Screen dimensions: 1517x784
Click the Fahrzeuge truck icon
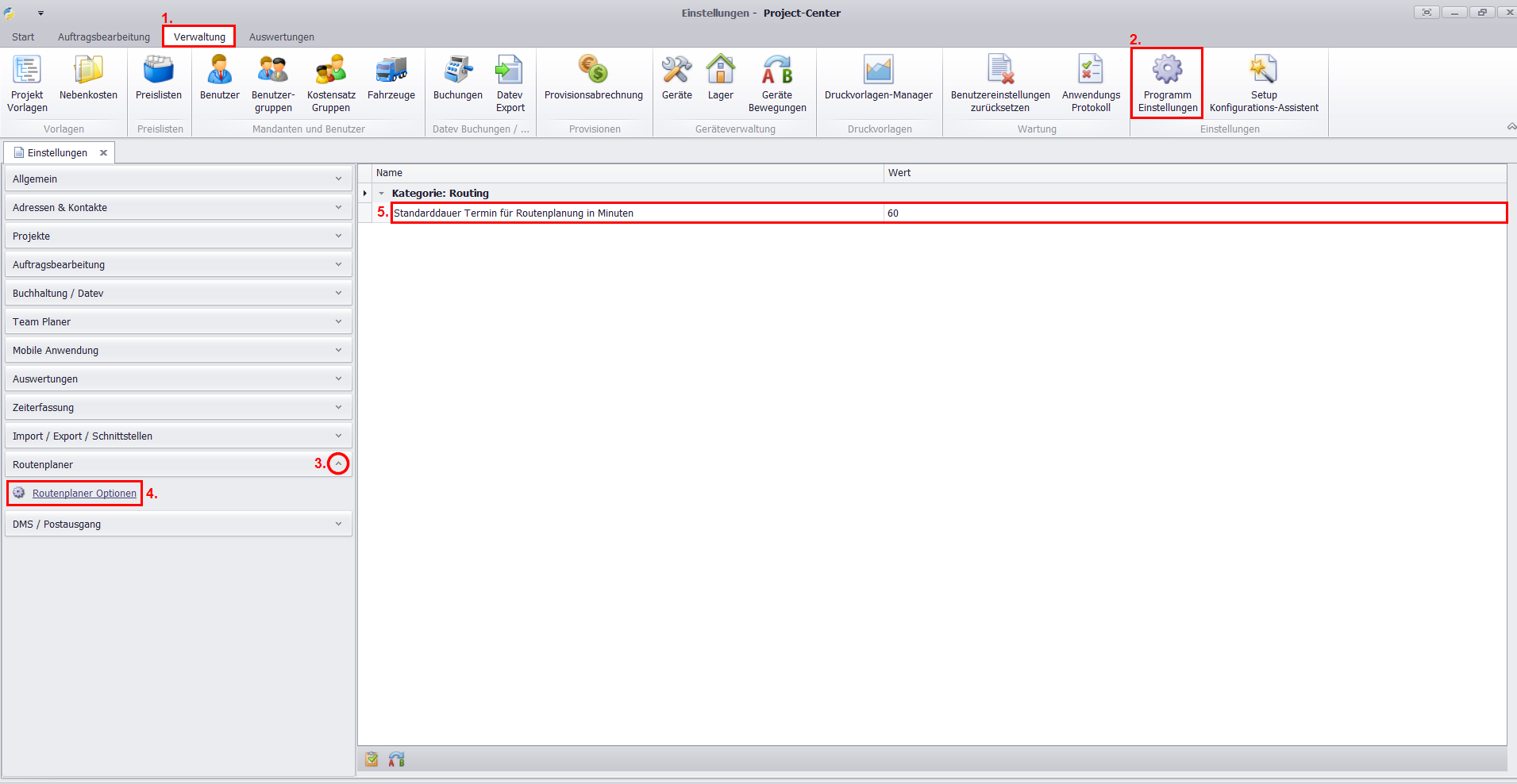coord(391,71)
